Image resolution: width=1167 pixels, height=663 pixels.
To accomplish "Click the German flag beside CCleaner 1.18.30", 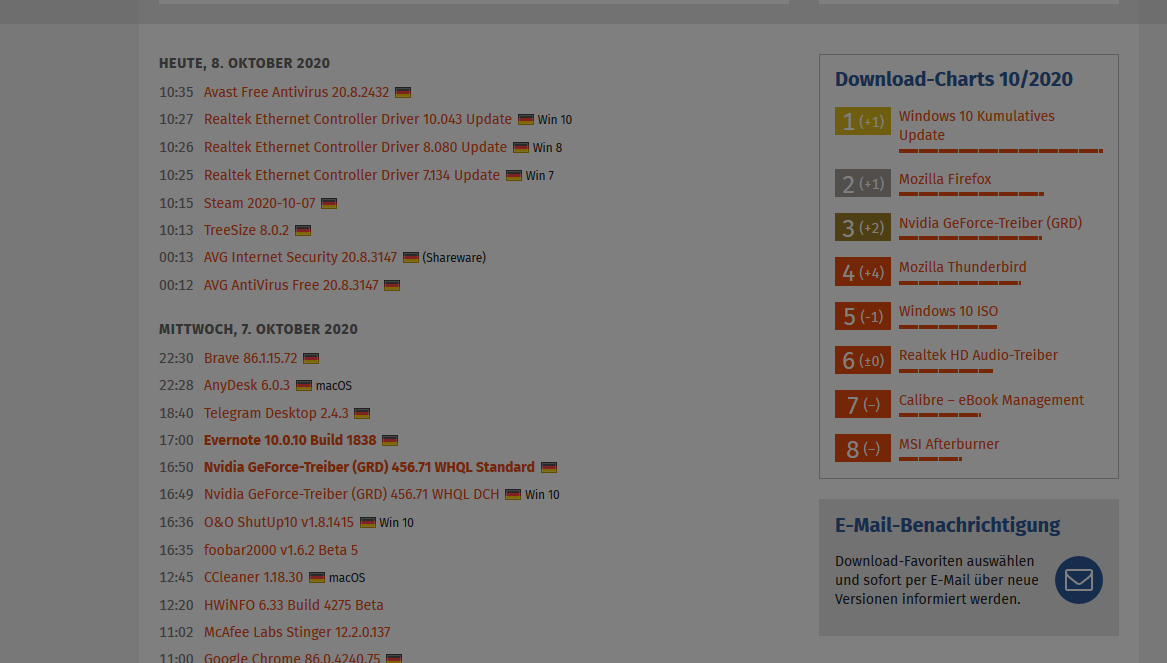I will (317, 577).
